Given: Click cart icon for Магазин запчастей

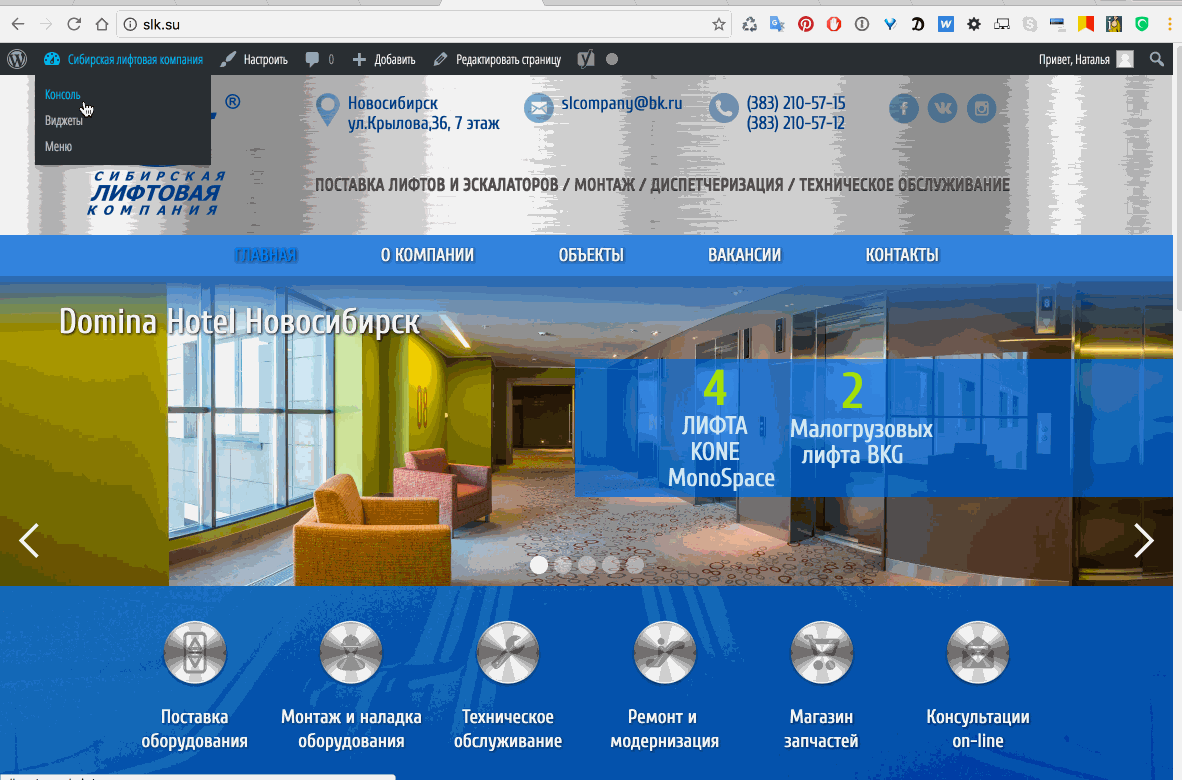Looking at the screenshot, I should (x=821, y=653).
